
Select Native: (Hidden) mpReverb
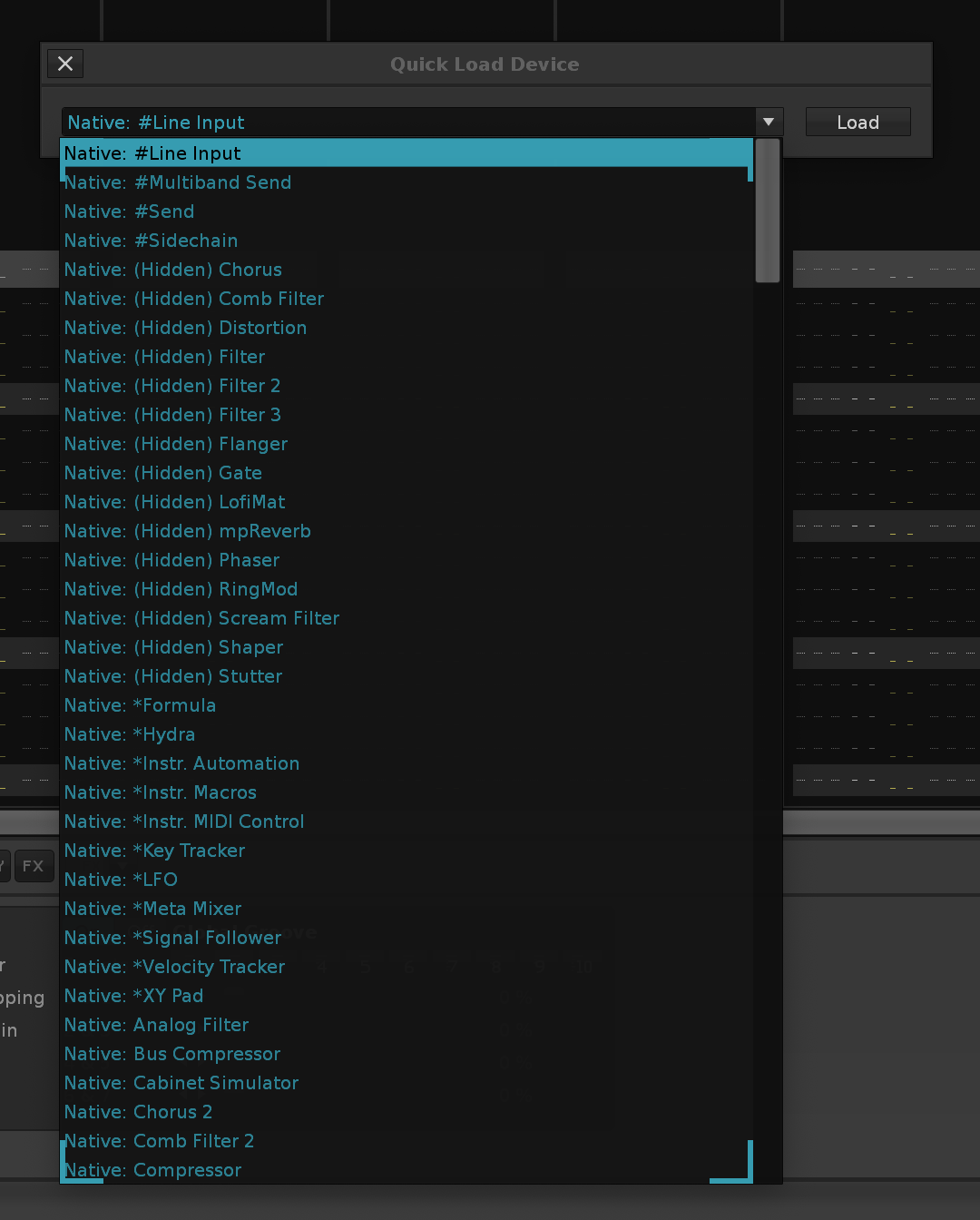click(x=187, y=531)
